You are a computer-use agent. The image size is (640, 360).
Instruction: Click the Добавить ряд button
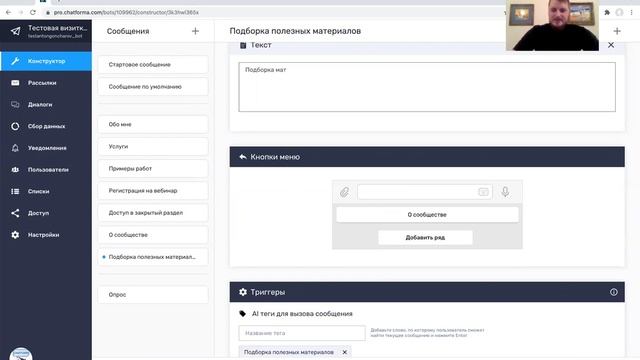click(x=425, y=238)
